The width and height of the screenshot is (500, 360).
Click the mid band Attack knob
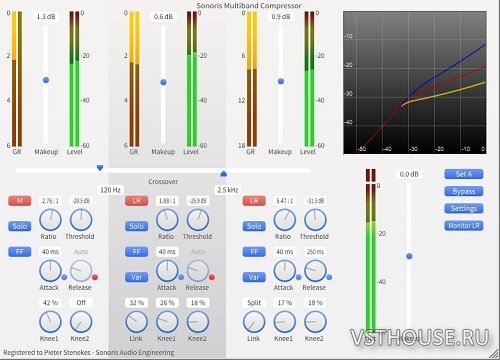pyautogui.click(x=167, y=271)
